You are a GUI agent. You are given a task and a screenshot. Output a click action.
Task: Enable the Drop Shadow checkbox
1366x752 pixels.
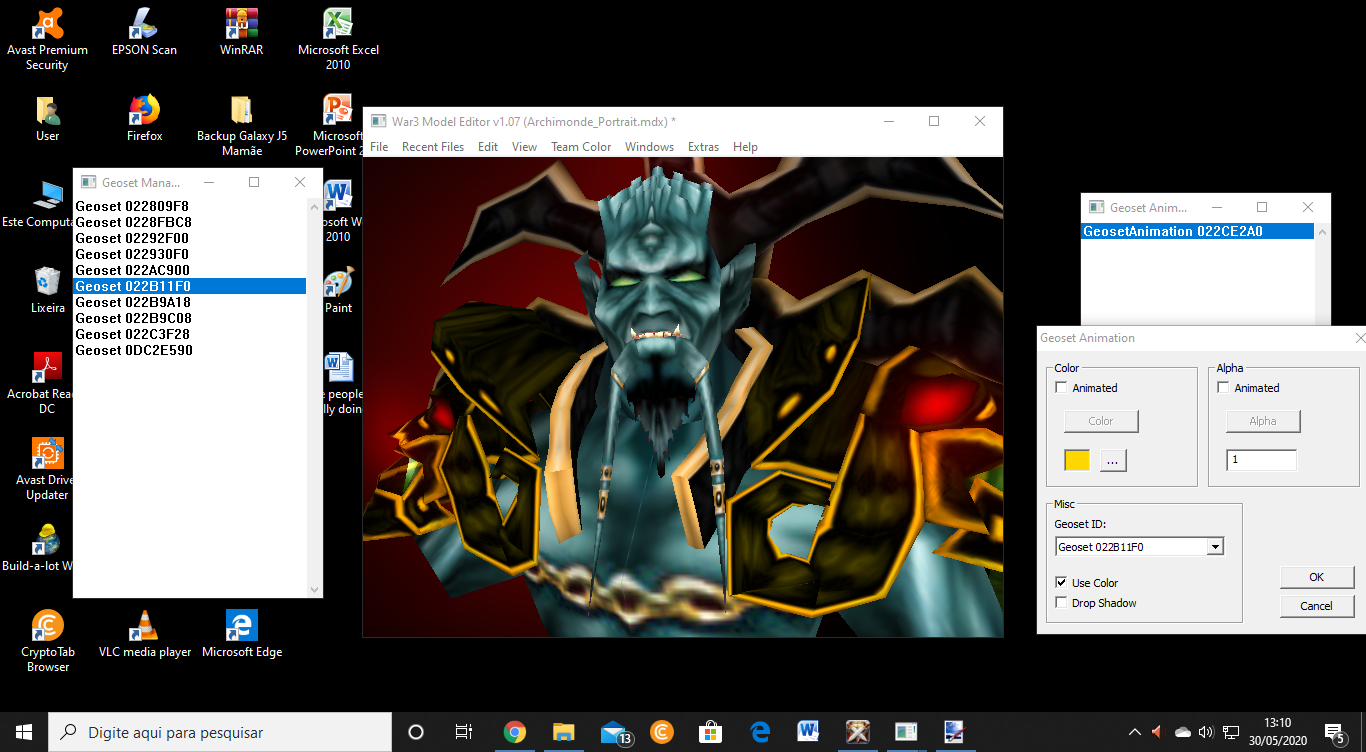(x=1062, y=603)
